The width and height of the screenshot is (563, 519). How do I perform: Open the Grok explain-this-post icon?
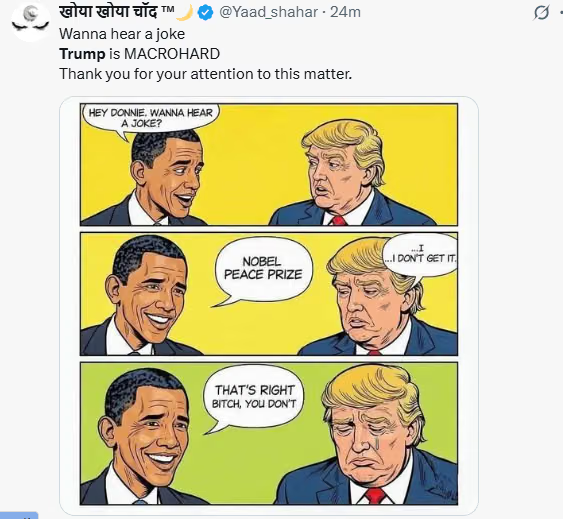tap(541, 13)
